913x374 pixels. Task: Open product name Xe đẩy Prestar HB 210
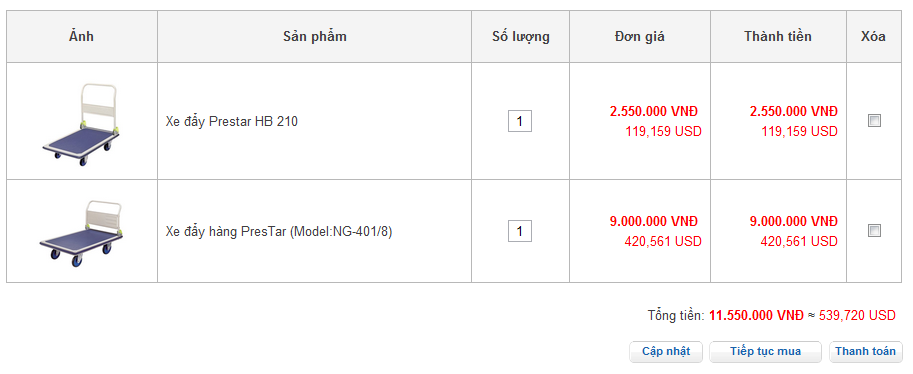(232, 122)
